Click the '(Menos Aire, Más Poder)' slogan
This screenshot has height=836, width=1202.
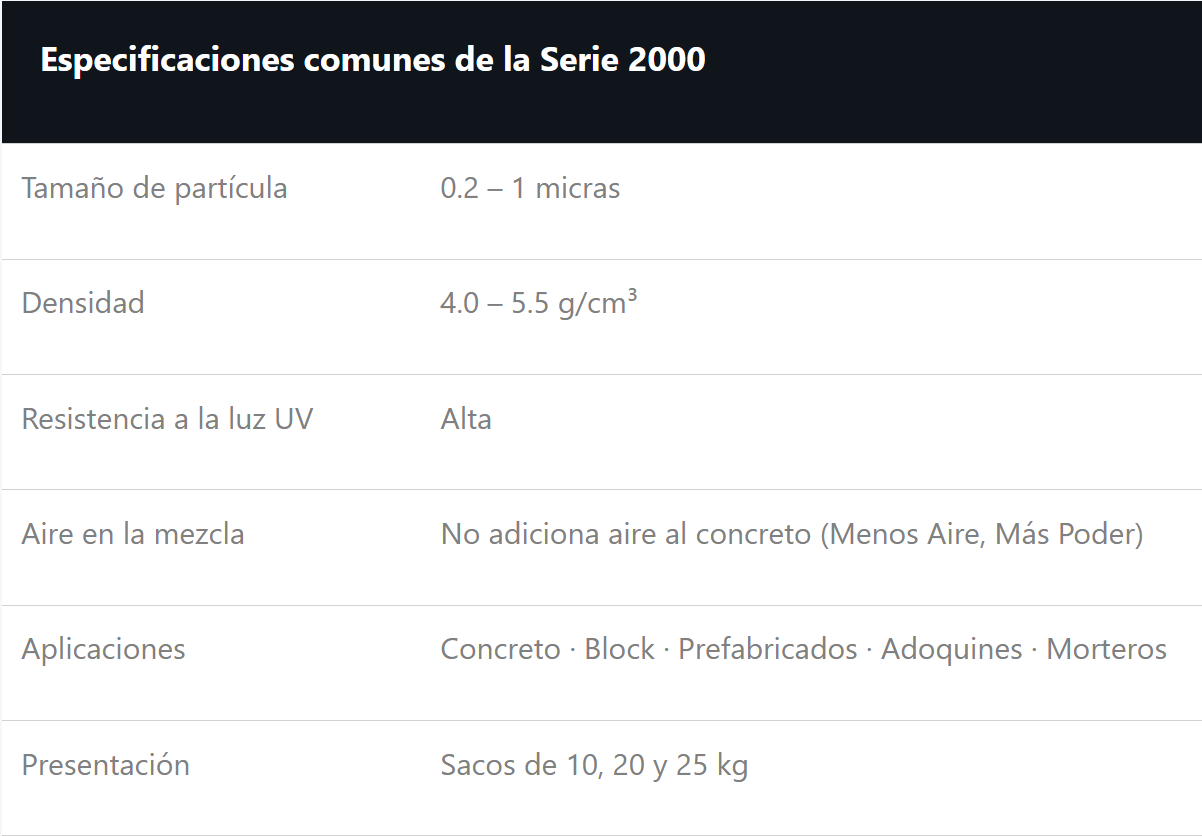click(982, 534)
